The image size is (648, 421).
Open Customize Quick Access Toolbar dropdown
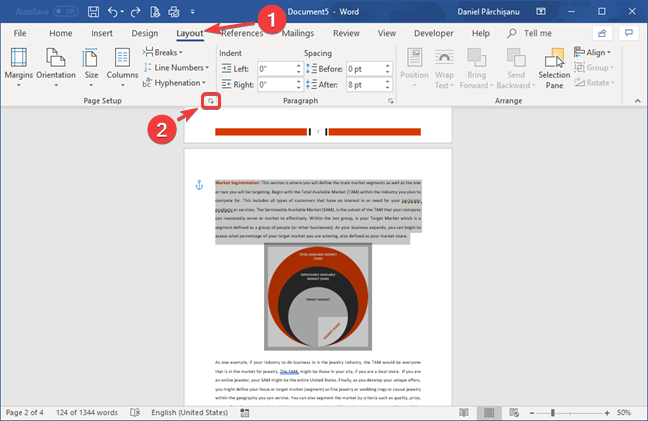pos(192,12)
